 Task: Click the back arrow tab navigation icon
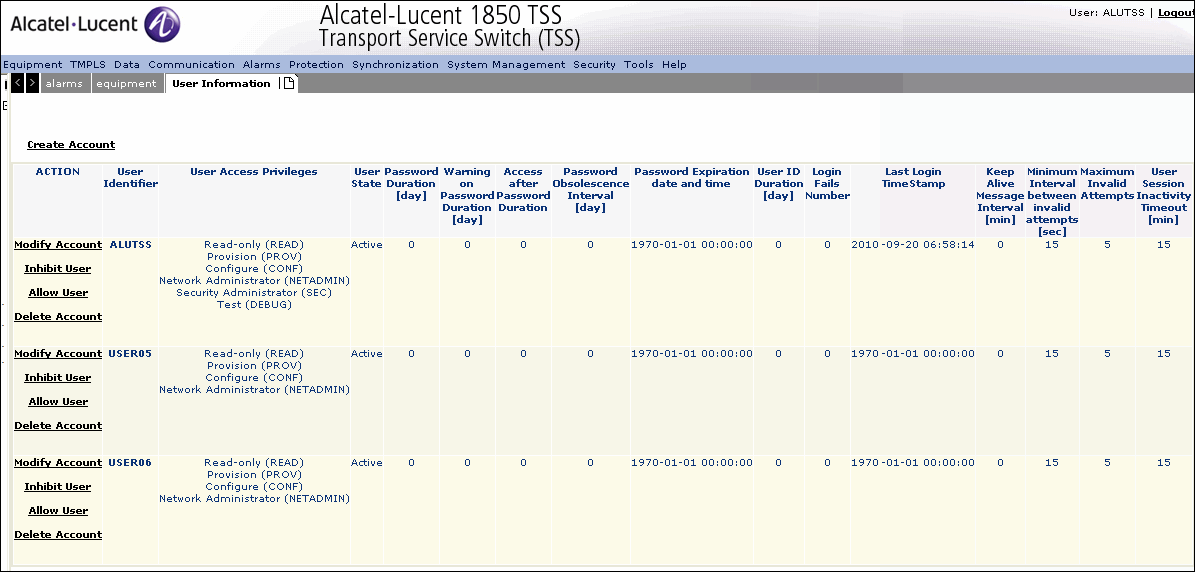(x=18, y=84)
